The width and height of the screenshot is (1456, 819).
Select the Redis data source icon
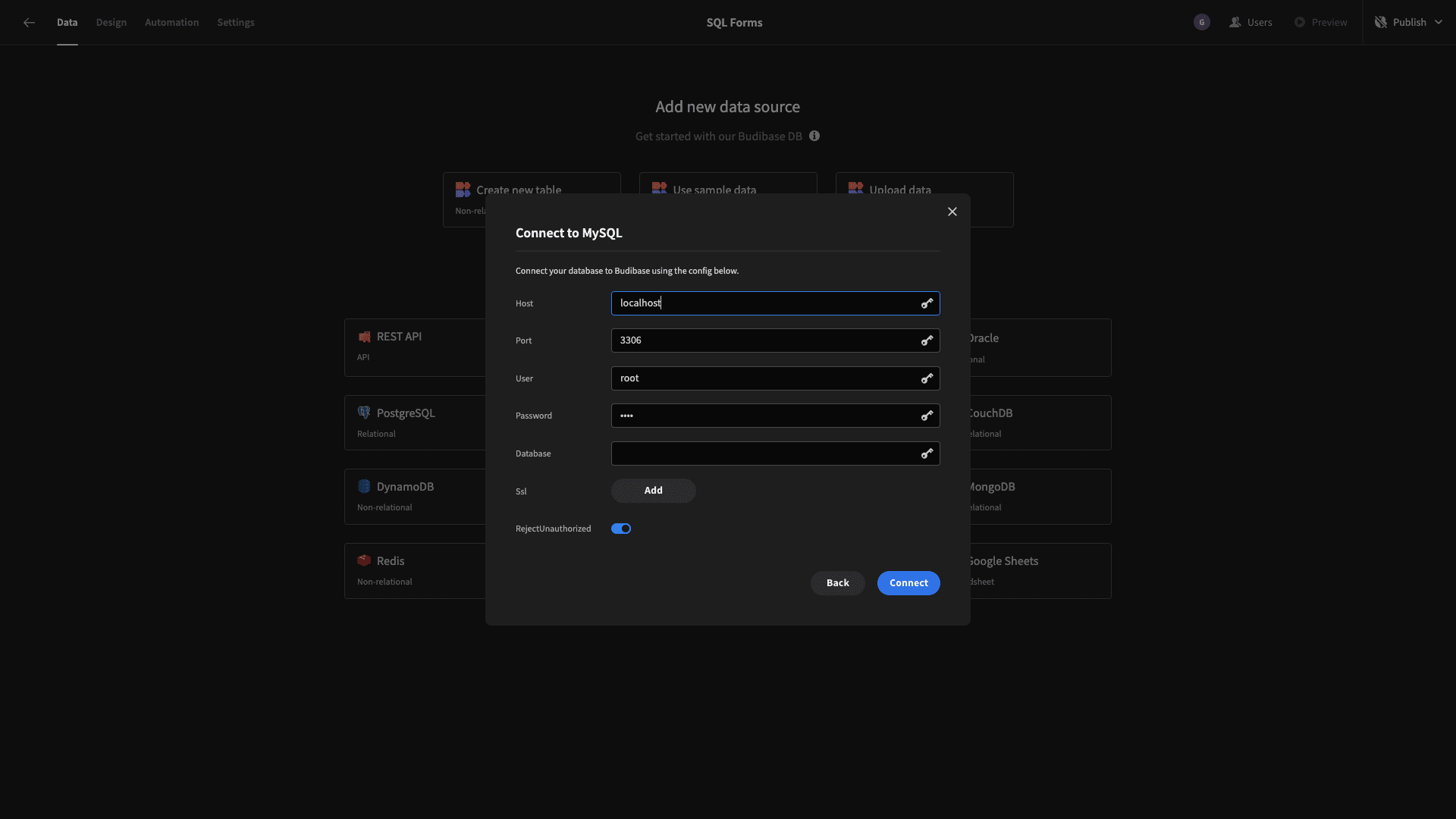click(364, 560)
